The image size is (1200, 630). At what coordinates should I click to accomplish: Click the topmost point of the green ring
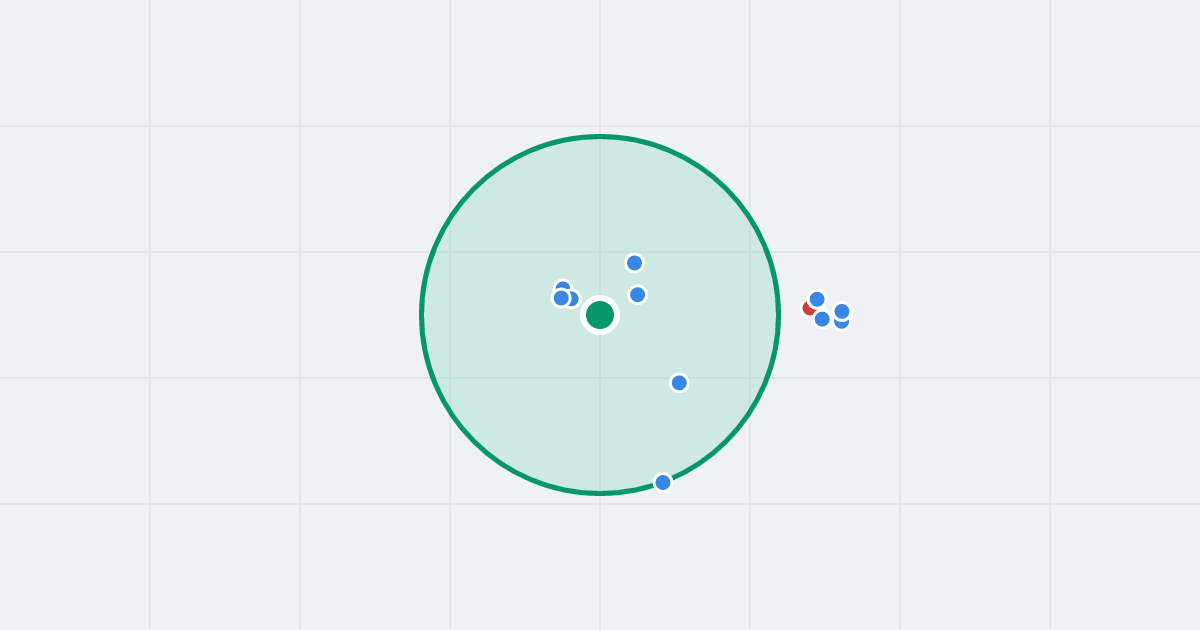tap(600, 136)
